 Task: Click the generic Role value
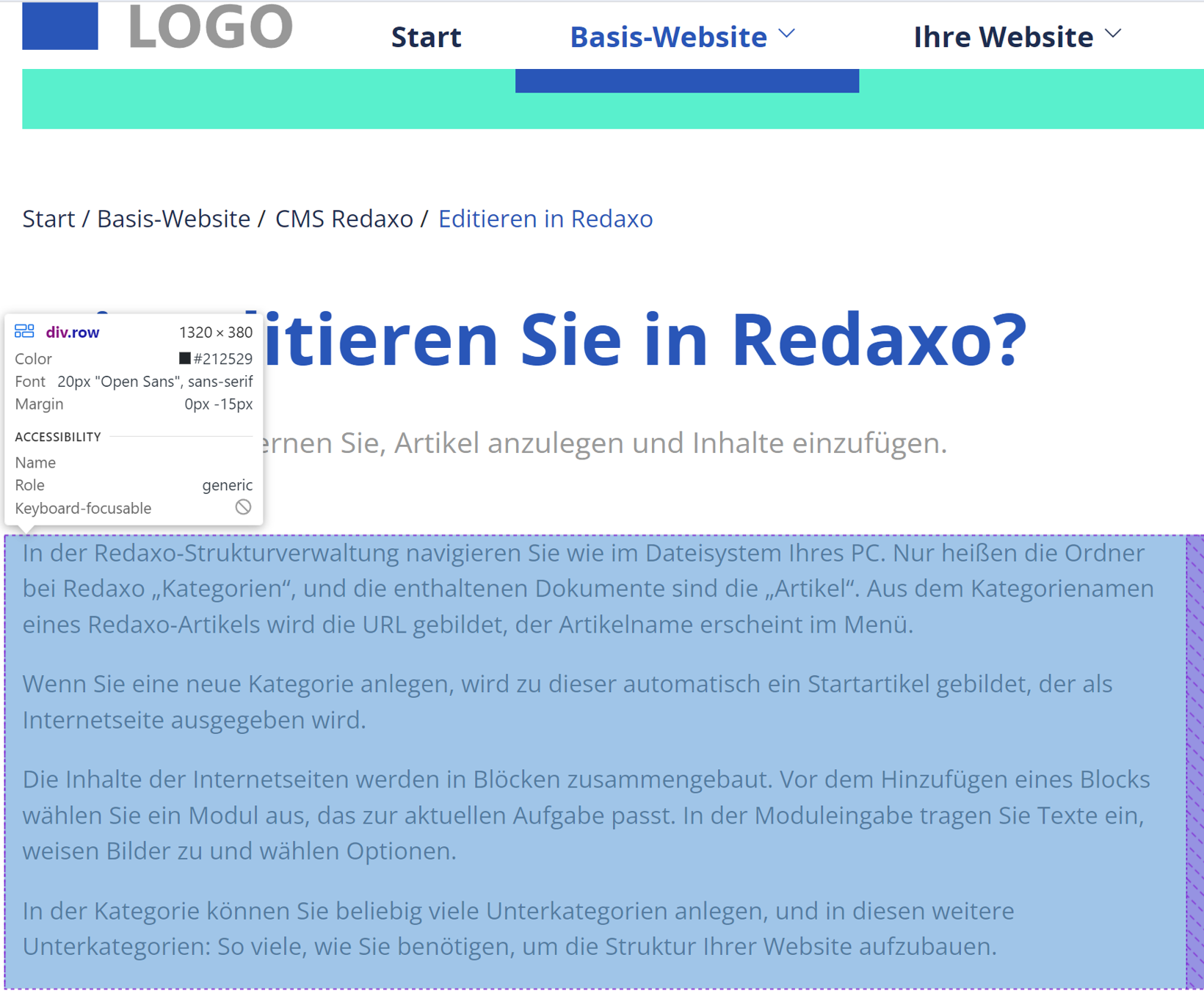click(x=228, y=485)
